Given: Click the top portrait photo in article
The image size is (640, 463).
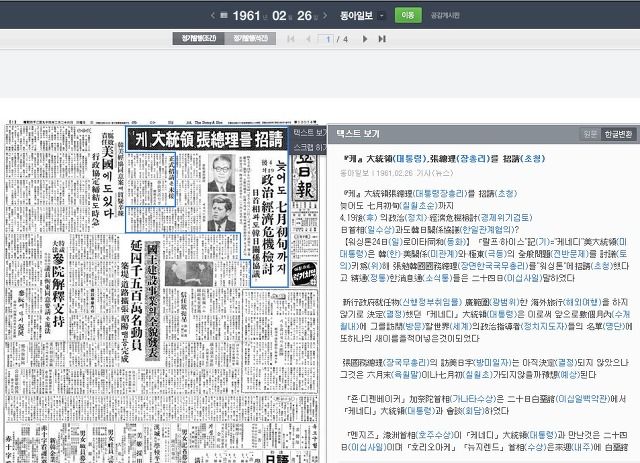Looking at the screenshot, I should (x=222, y=173).
